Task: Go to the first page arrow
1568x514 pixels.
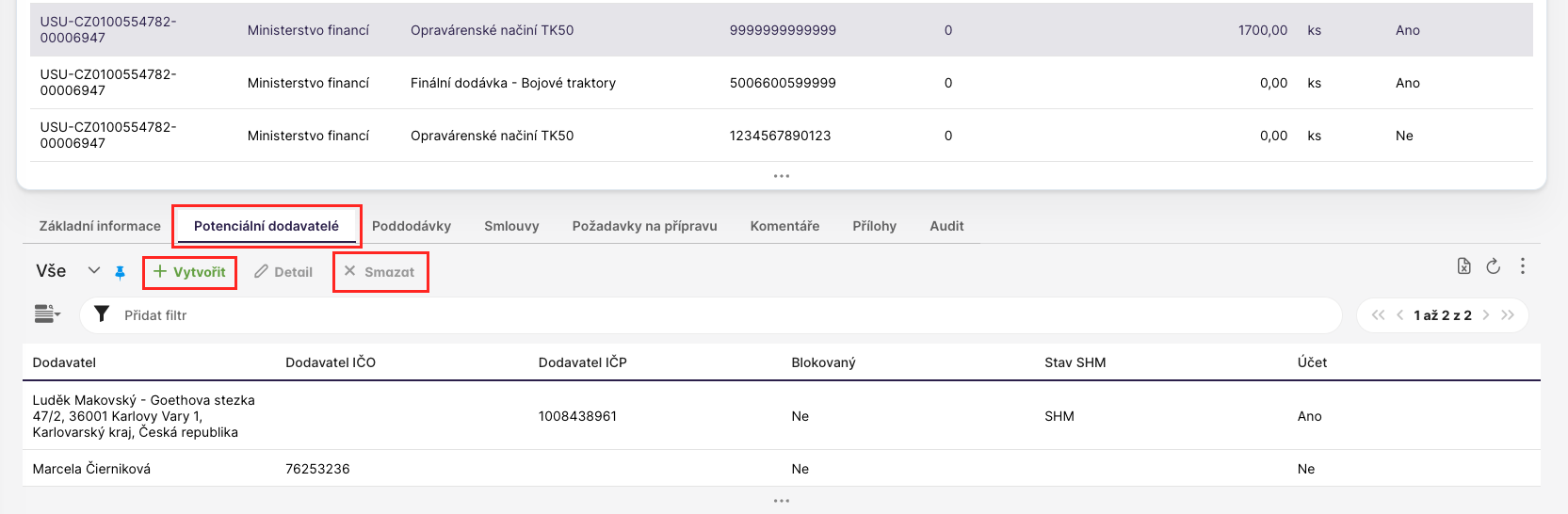Action: click(x=1378, y=315)
